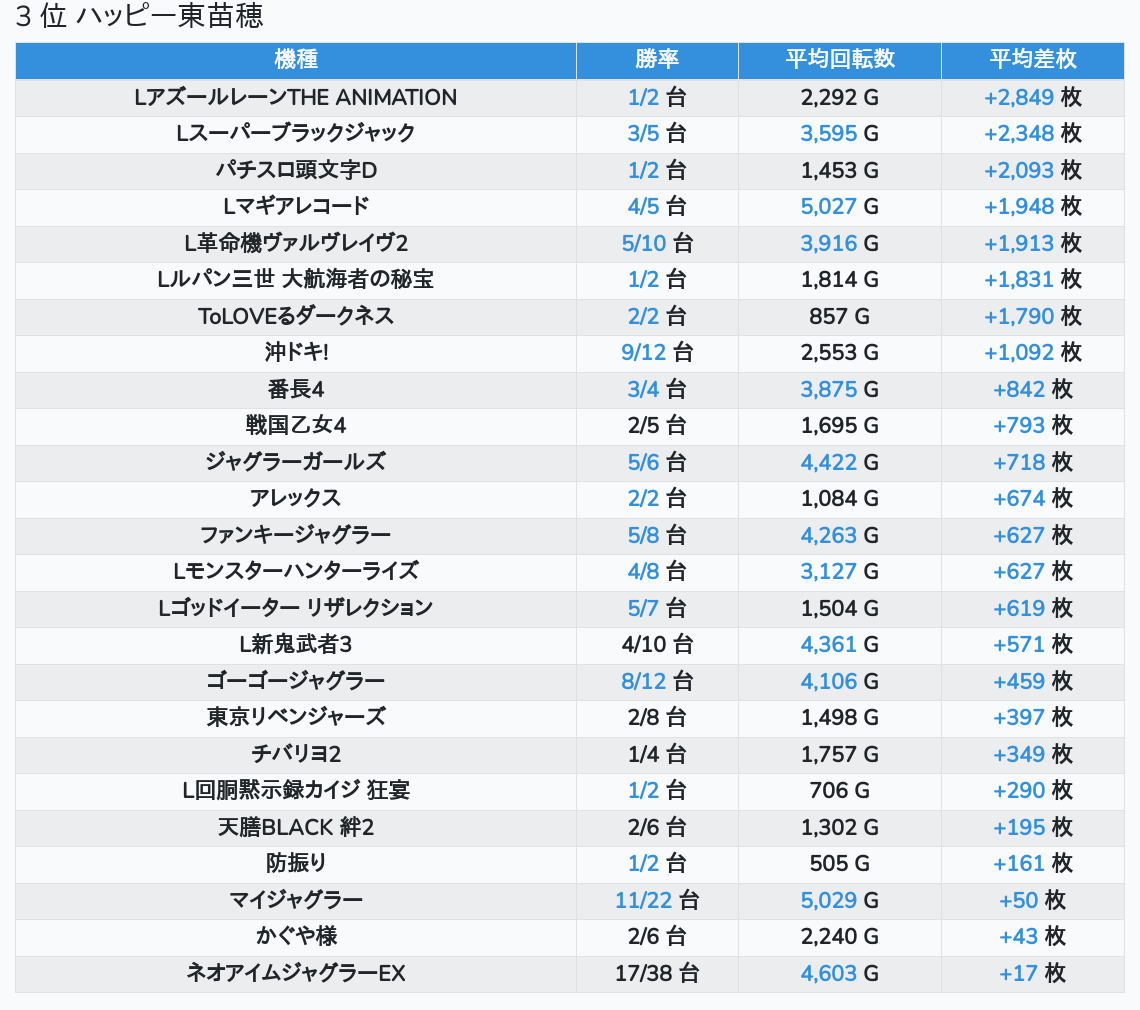The image size is (1140, 1010).
Task: Select the 平均差枚 column header
Action: pos(1032,60)
